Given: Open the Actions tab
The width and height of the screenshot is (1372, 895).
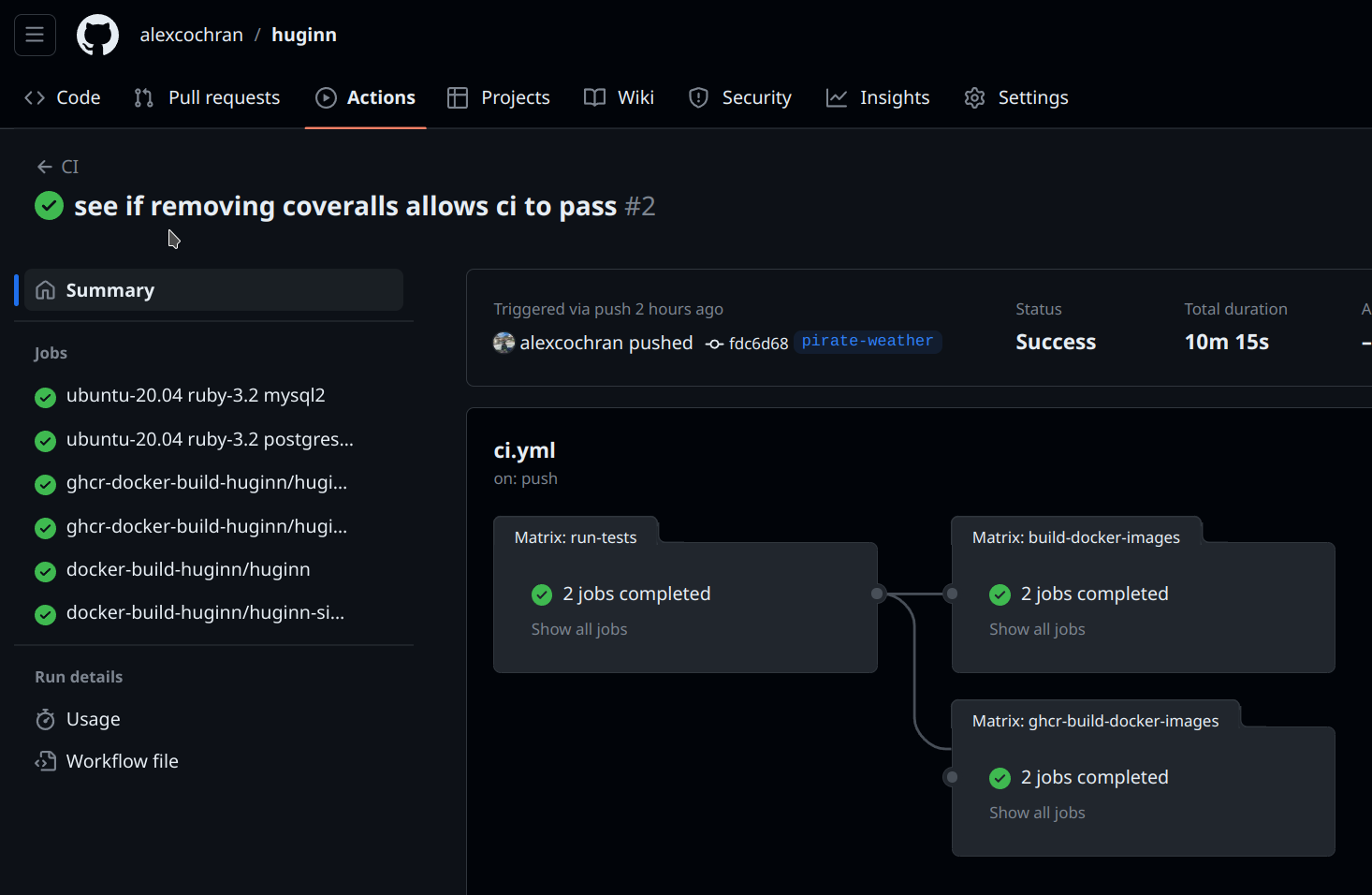Looking at the screenshot, I should [366, 97].
